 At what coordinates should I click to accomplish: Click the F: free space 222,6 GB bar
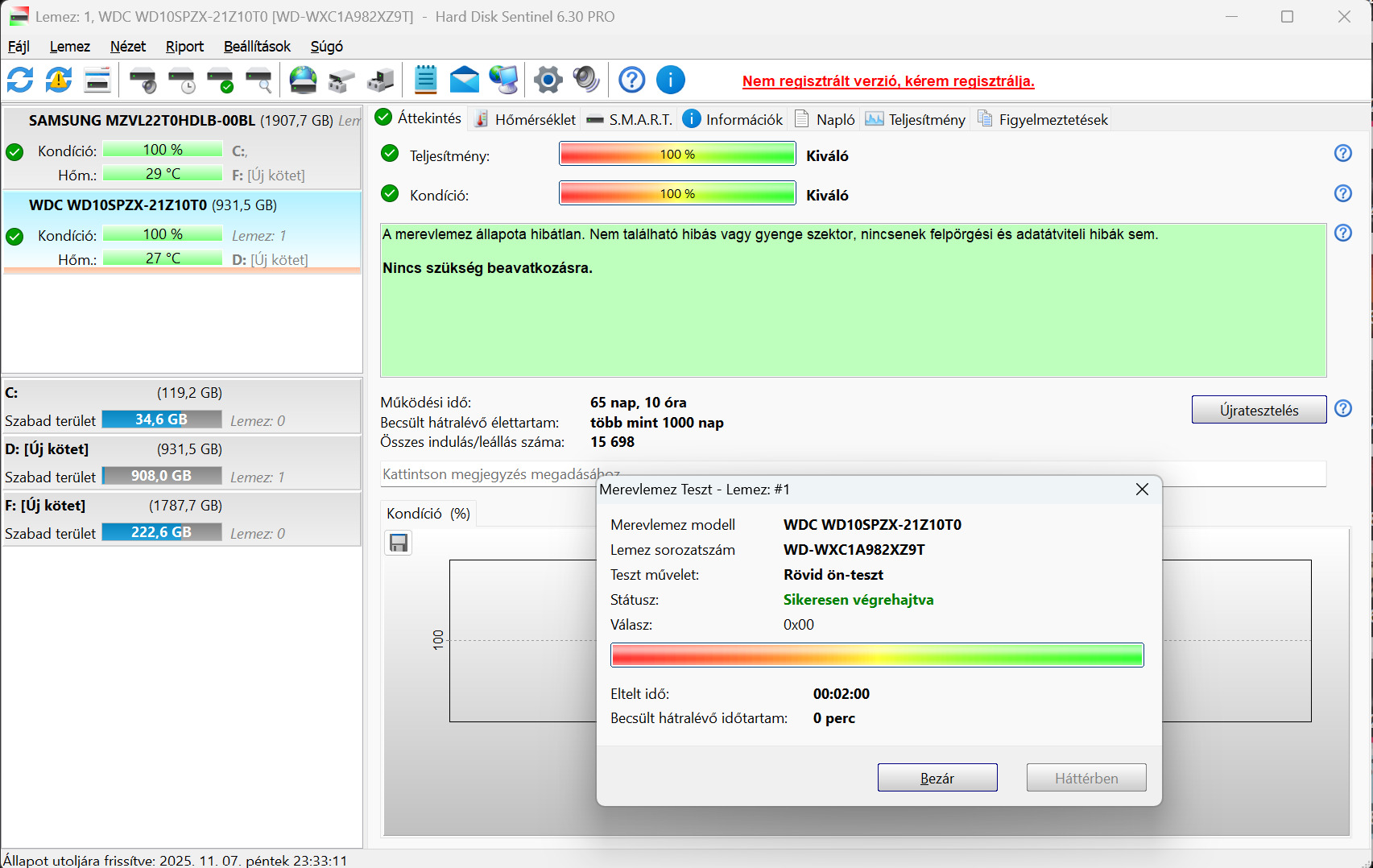162,532
